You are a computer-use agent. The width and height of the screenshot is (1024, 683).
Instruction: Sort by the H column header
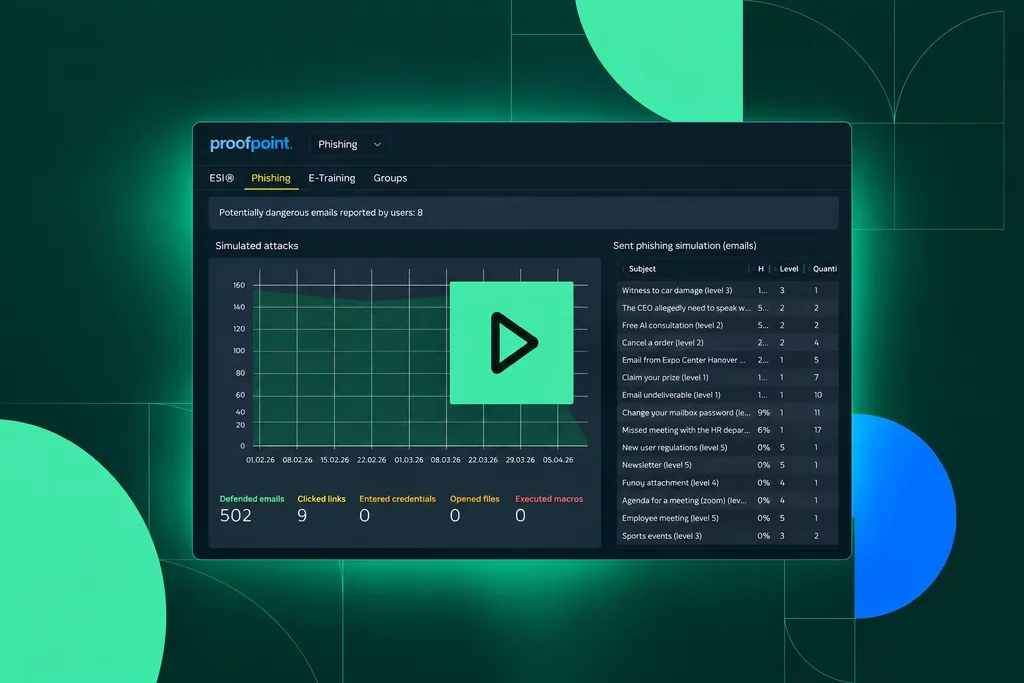click(x=761, y=269)
